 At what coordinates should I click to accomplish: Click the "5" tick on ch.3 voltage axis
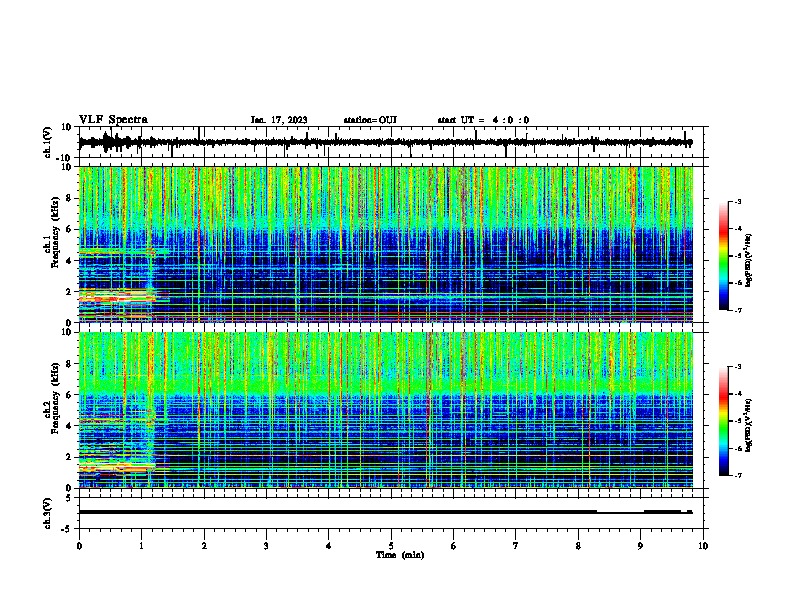click(69, 498)
